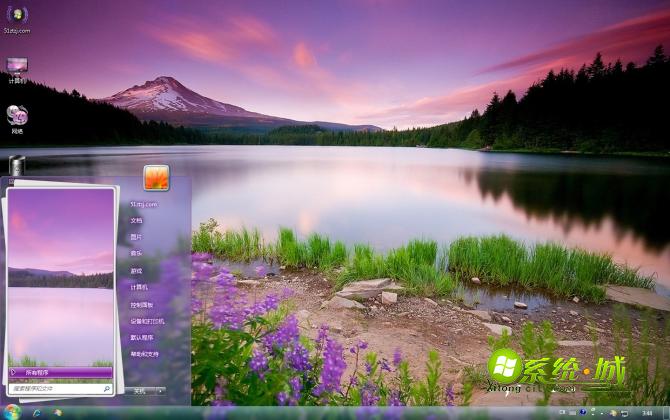Click the blue help icon in system tray
This screenshot has height=420, width=670.
[584, 412]
